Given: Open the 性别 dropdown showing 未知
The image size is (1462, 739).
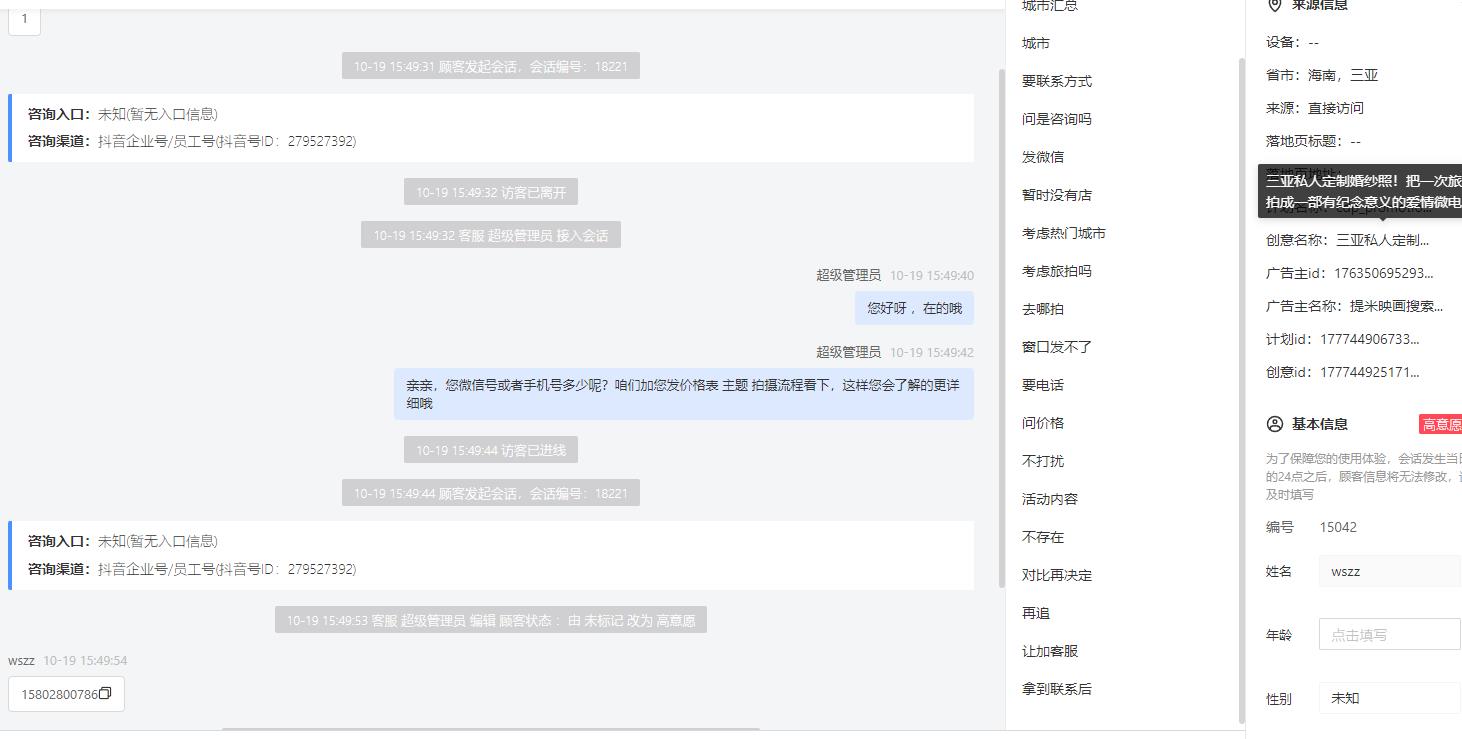Looking at the screenshot, I should coord(1390,698).
